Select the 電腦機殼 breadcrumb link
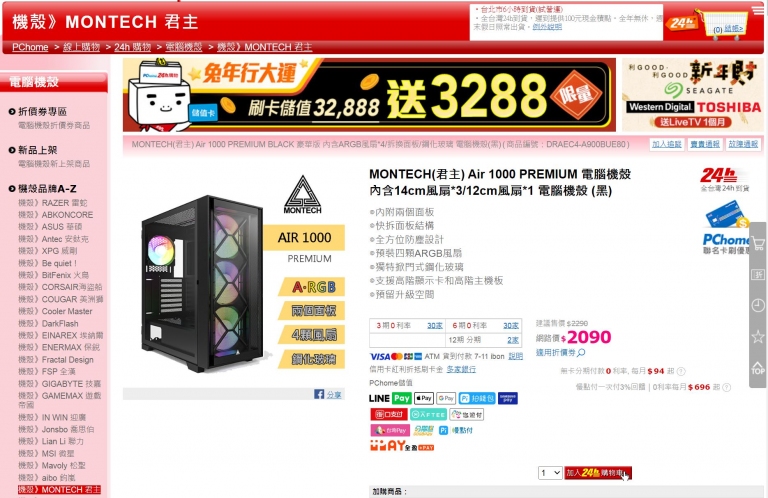Image resolution: width=768 pixels, height=498 pixels. pos(184,47)
